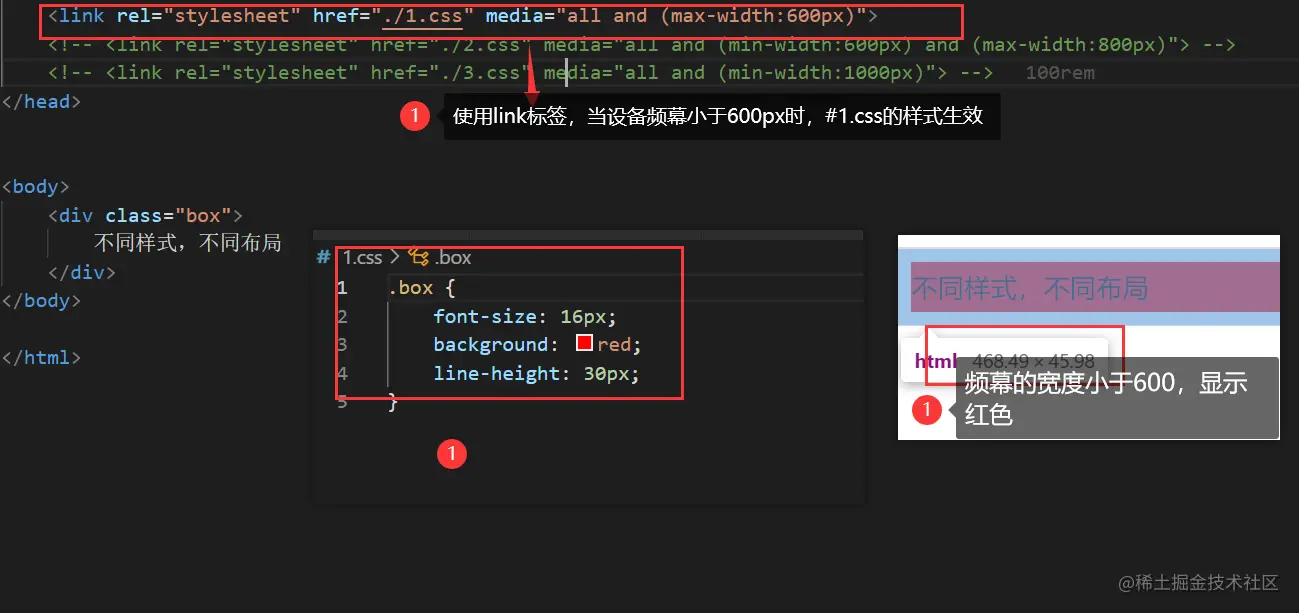Open the 1.css breadcrumb item
Screen dimensions: 1299x613
(x=362, y=258)
